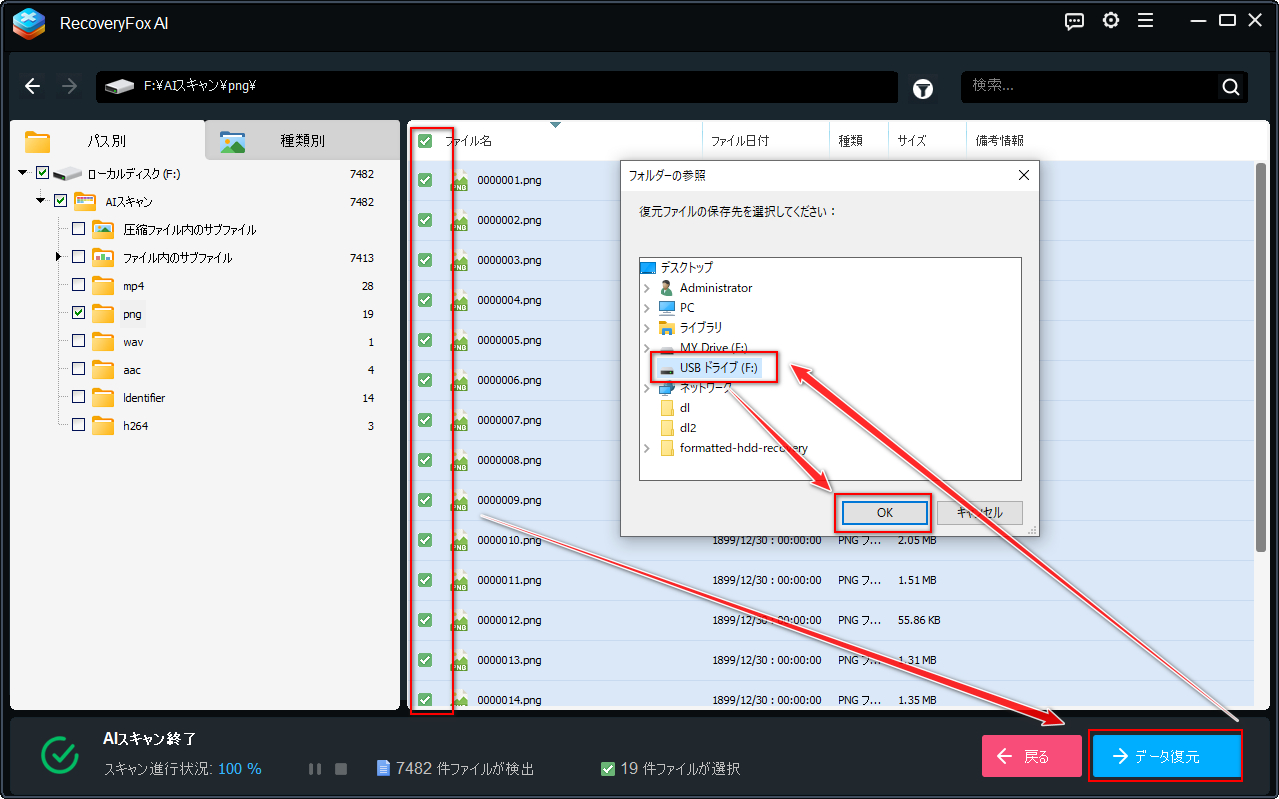Click the back arrow navigation icon
The height and width of the screenshot is (799, 1279).
click(x=33, y=87)
